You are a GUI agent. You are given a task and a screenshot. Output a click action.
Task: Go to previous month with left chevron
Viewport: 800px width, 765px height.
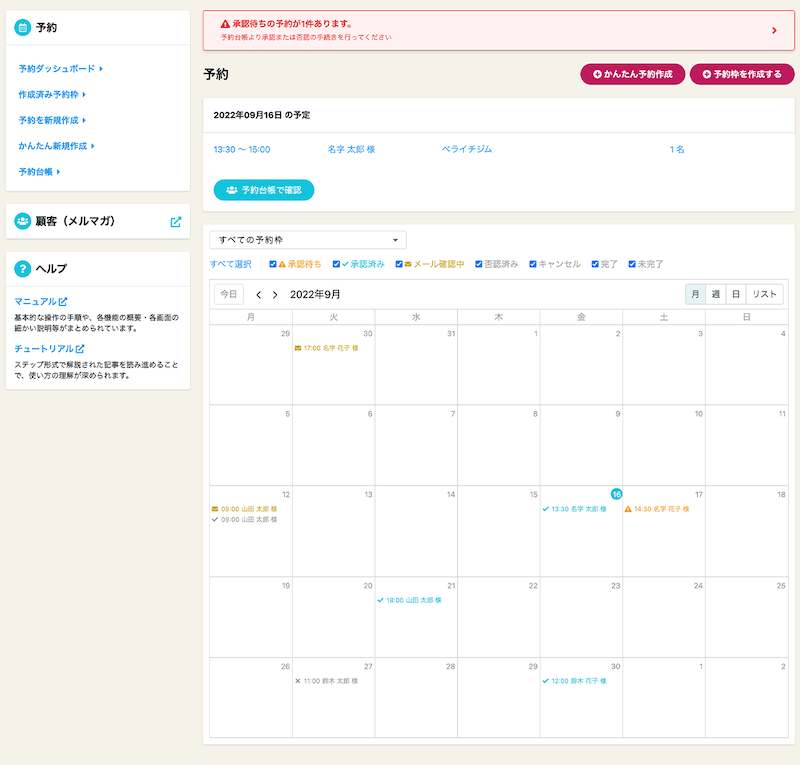pyautogui.click(x=259, y=295)
